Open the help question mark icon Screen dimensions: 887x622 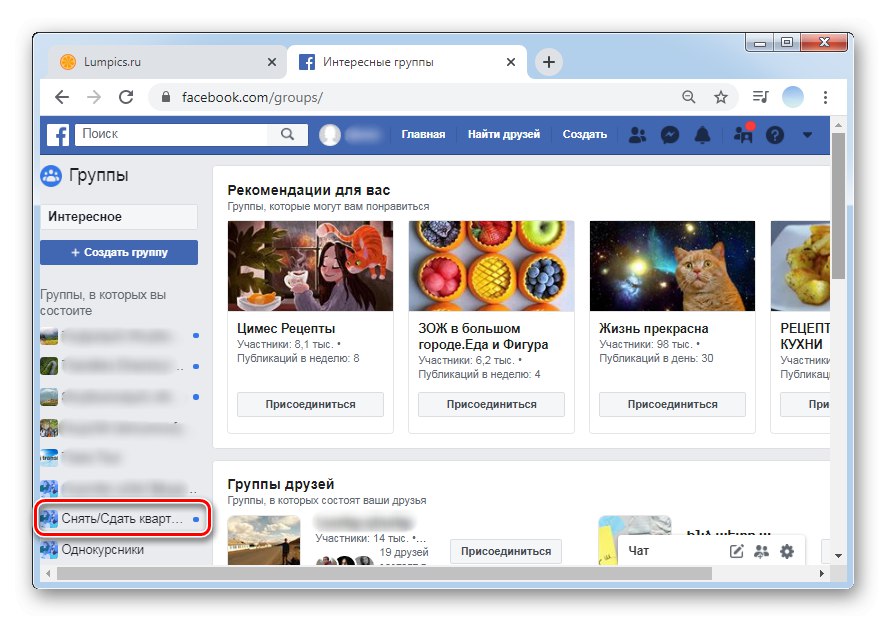[x=775, y=135]
